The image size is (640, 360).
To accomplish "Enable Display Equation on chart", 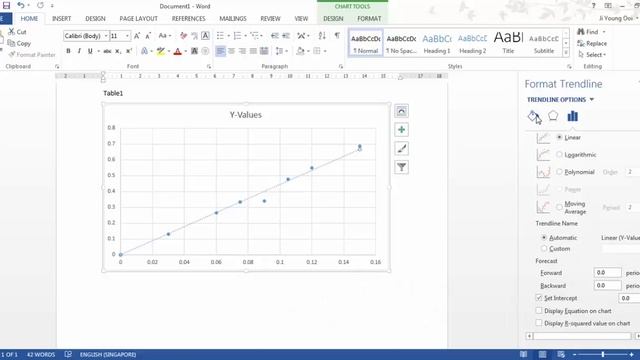I will tap(539, 311).
